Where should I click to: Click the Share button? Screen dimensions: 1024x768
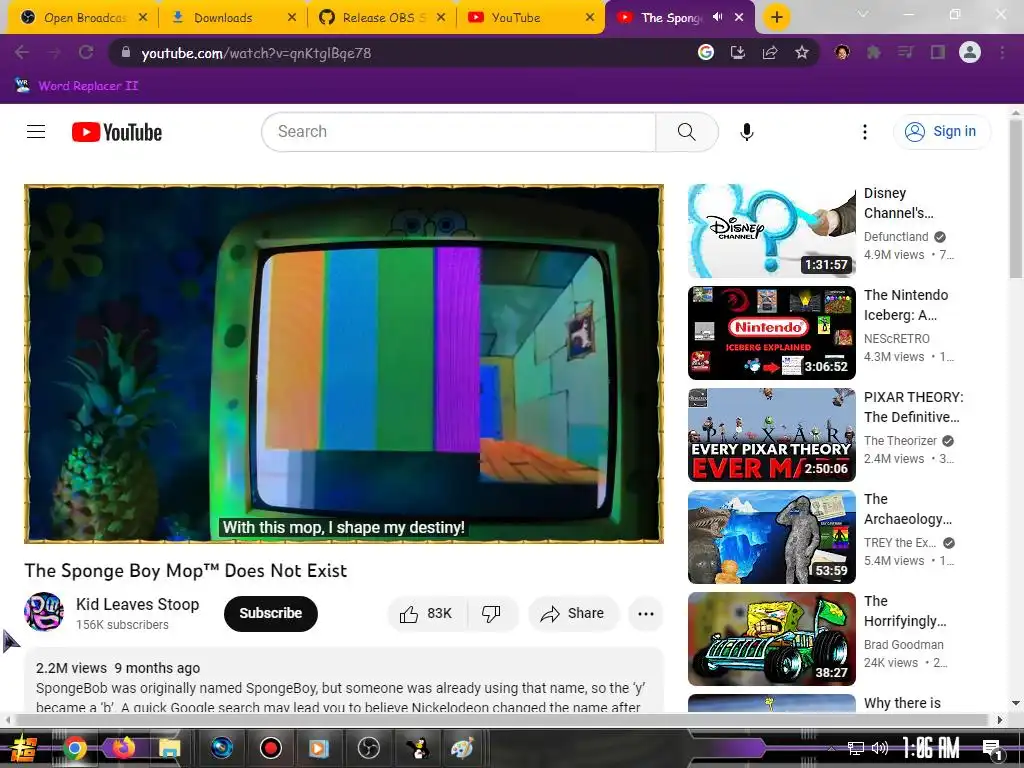pos(573,613)
